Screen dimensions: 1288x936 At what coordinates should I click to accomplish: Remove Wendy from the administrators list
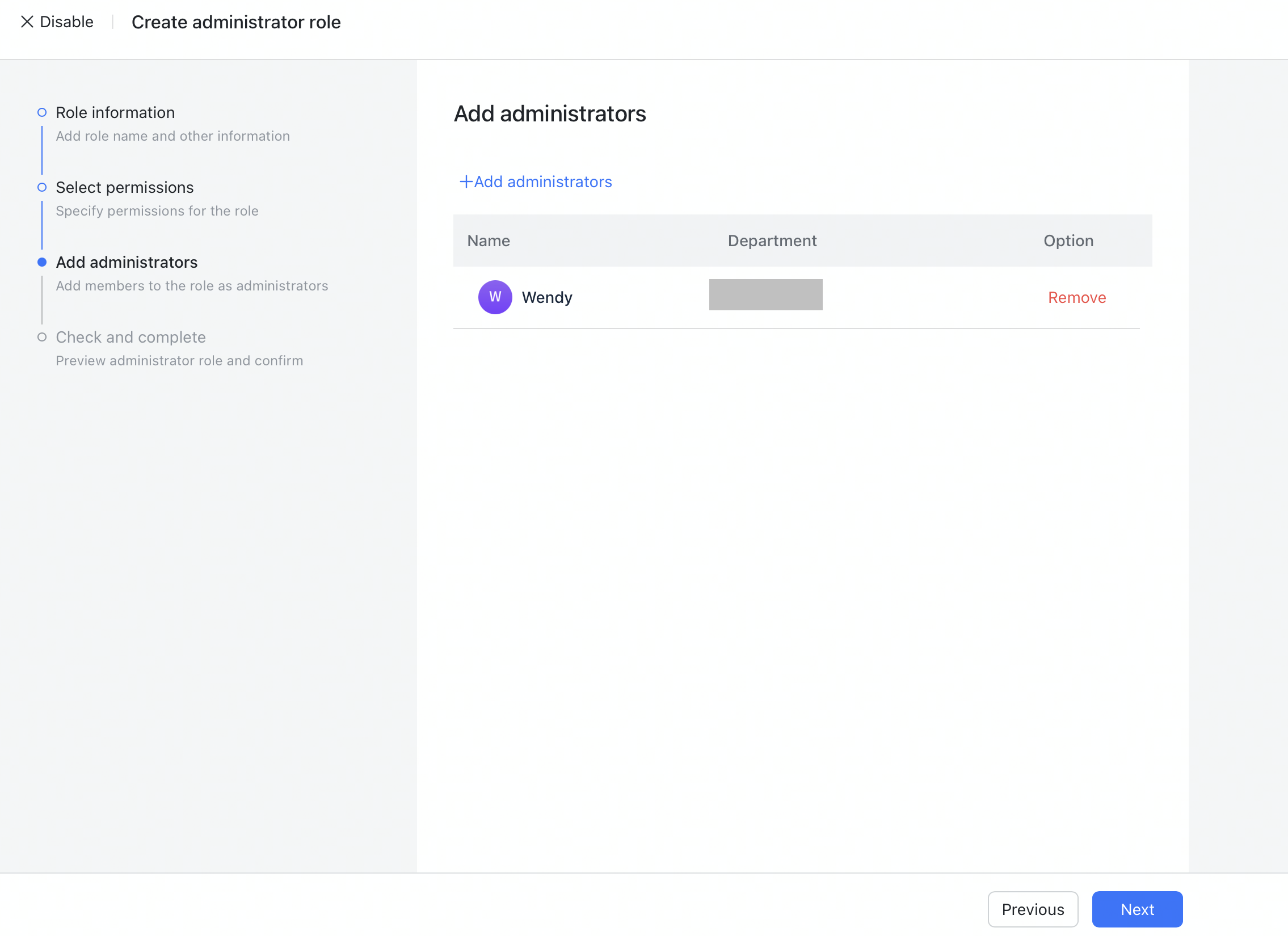[1076, 297]
